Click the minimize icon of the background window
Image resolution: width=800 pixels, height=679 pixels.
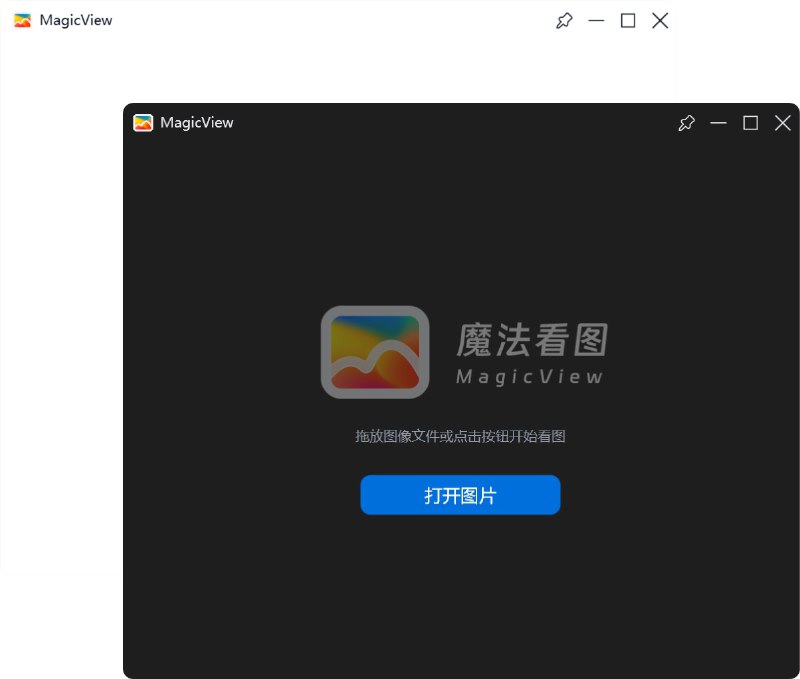(595, 20)
